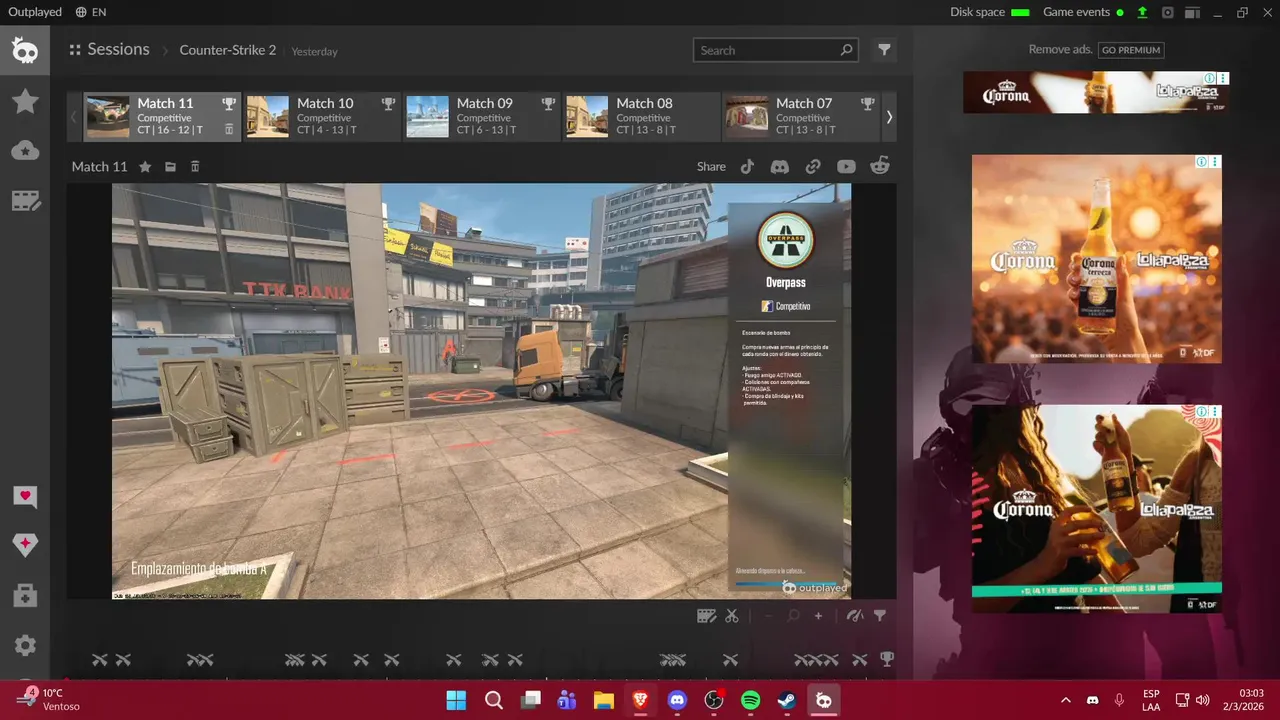
Task: Click the GO PREMIUM button
Action: point(1131,50)
